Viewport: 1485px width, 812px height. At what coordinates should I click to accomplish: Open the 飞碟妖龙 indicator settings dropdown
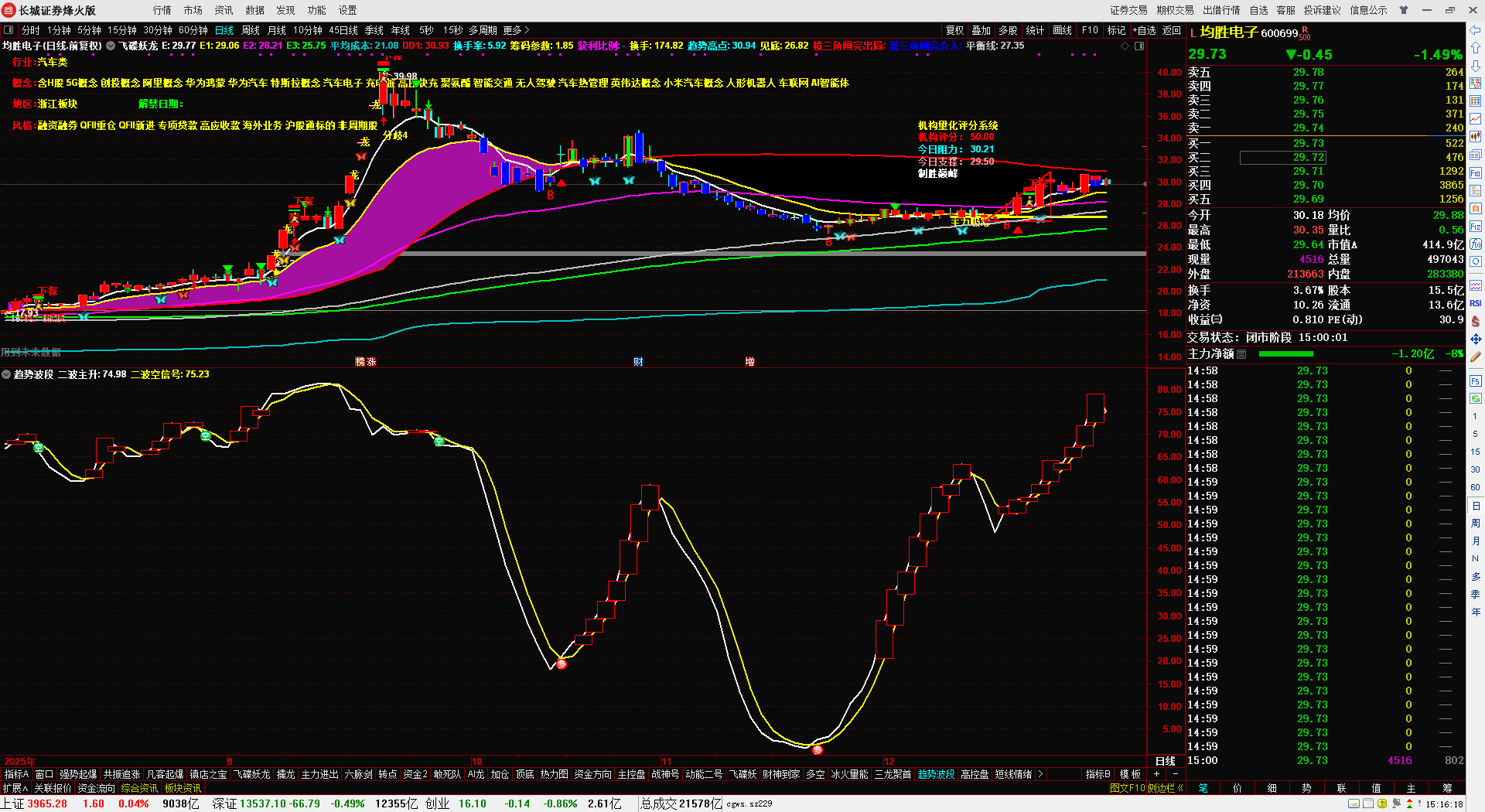coord(111,46)
